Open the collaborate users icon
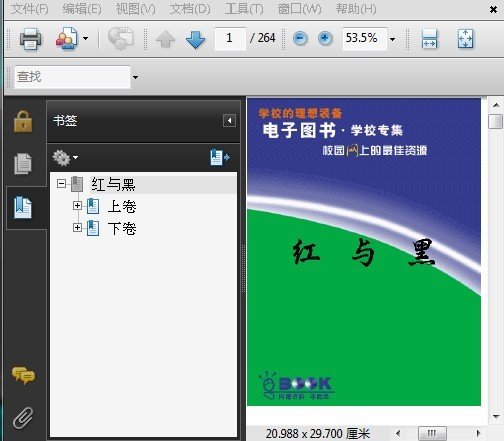Image resolution: width=504 pixels, height=441 pixels. tap(67, 39)
